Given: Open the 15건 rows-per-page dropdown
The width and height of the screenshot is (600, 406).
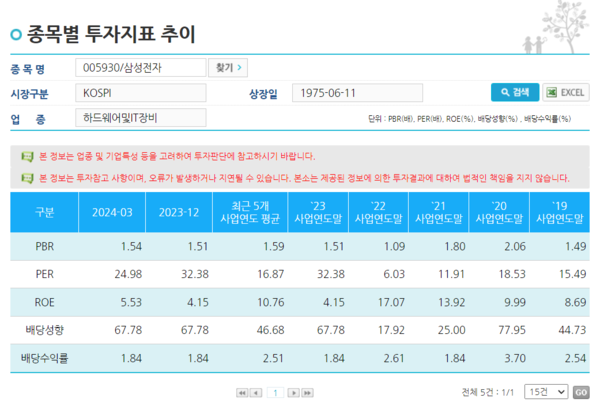Looking at the screenshot, I should coord(546,392).
